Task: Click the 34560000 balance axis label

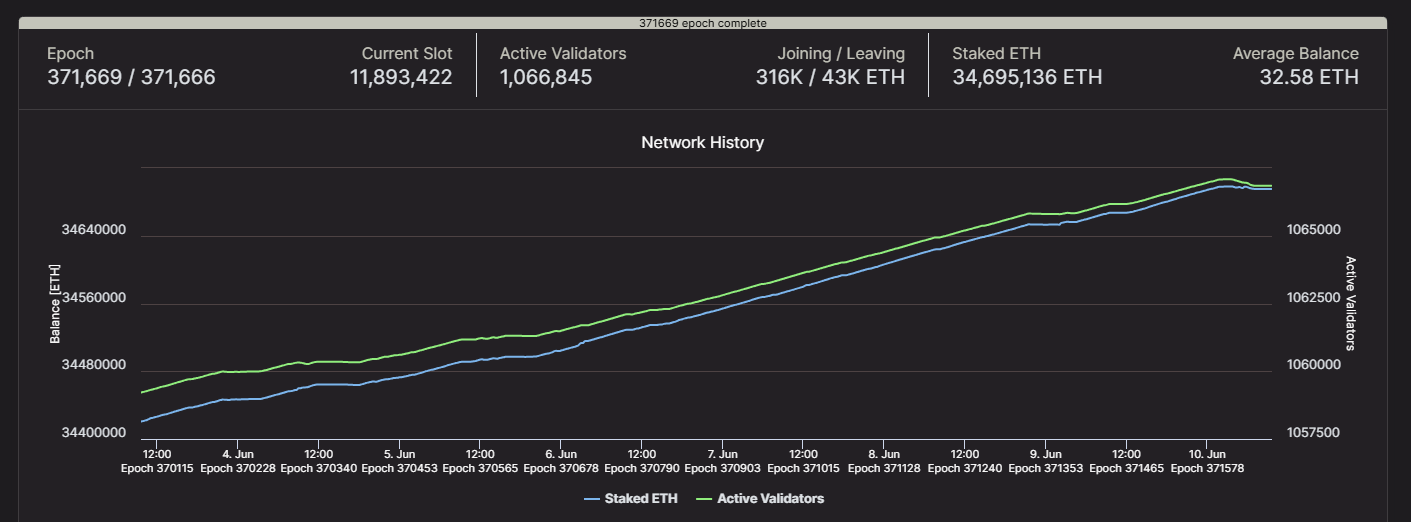Action: pyautogui.click(x=94, y=298)
